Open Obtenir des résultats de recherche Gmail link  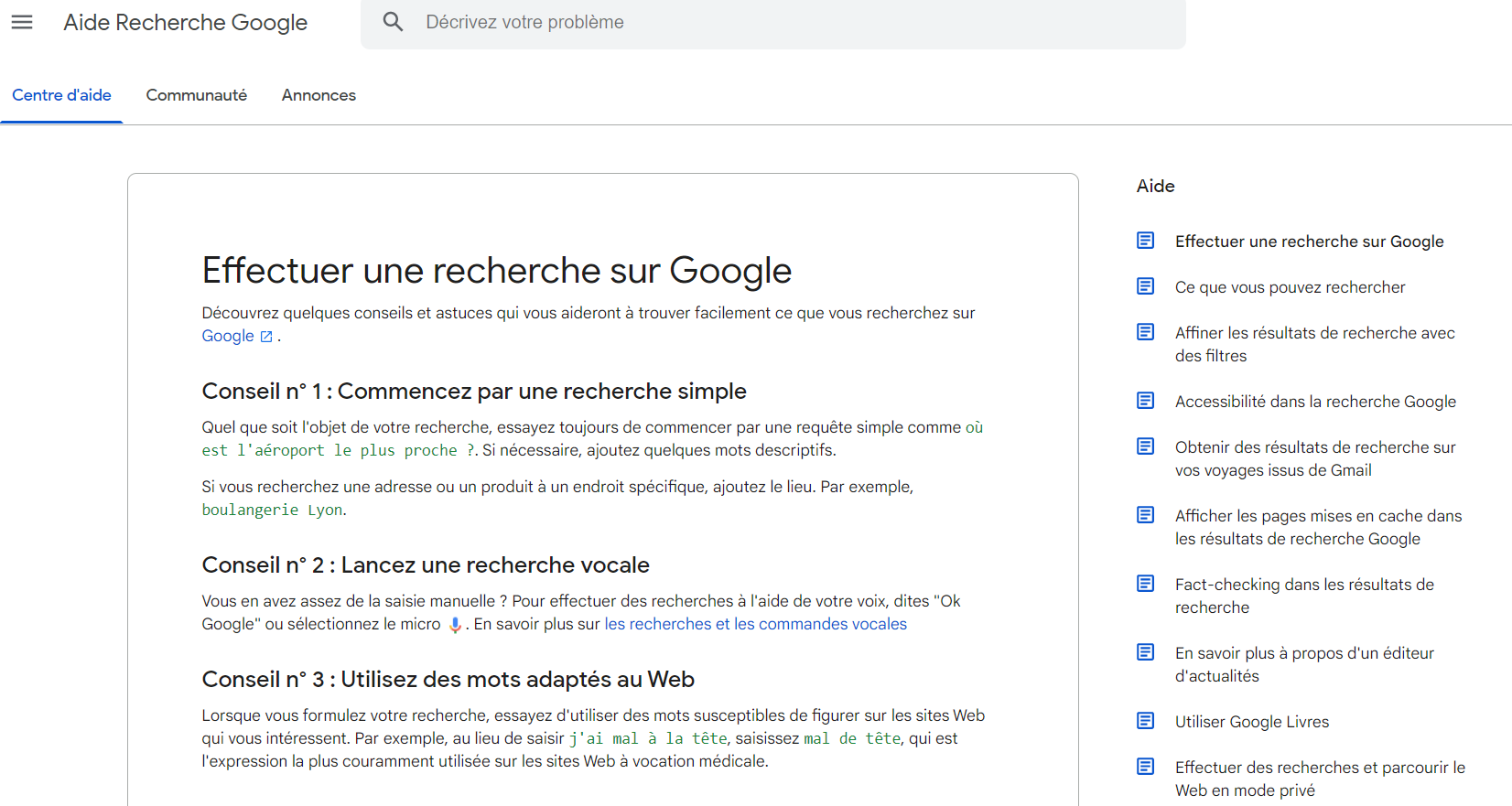point(1315,458)
